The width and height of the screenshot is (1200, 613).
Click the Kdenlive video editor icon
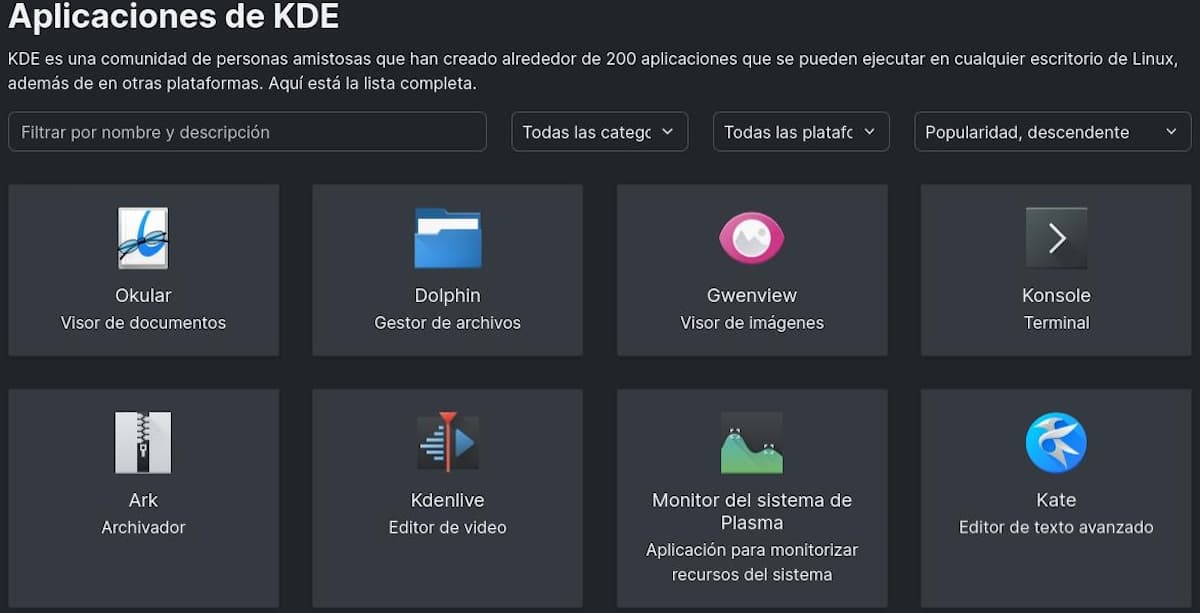(448, 441)
